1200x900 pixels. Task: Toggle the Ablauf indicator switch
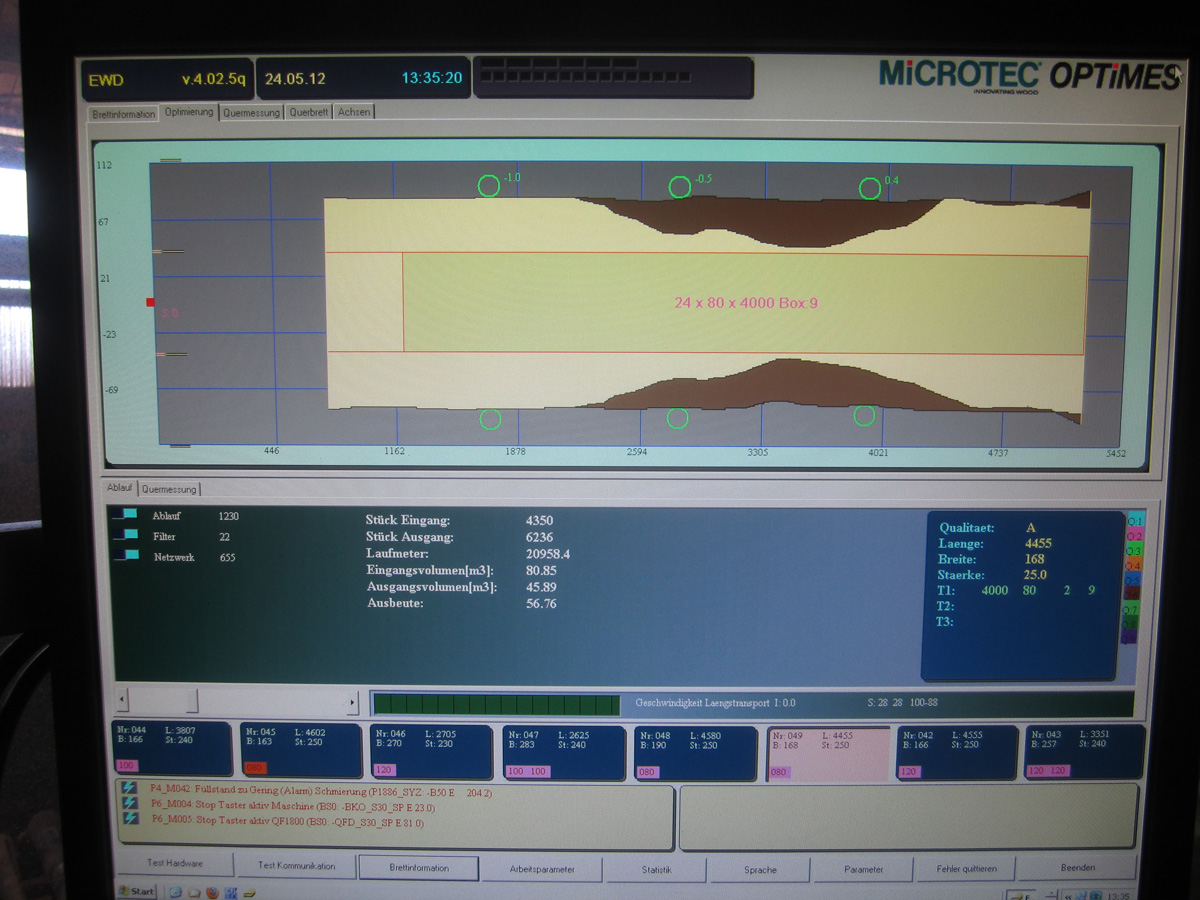pyautogui.click(x=124, y=515)
